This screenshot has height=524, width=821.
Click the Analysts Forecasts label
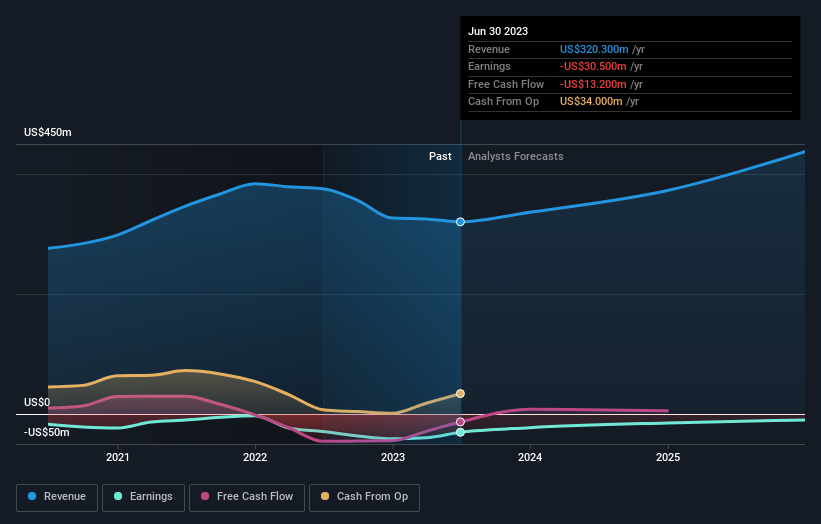[516, 157]
